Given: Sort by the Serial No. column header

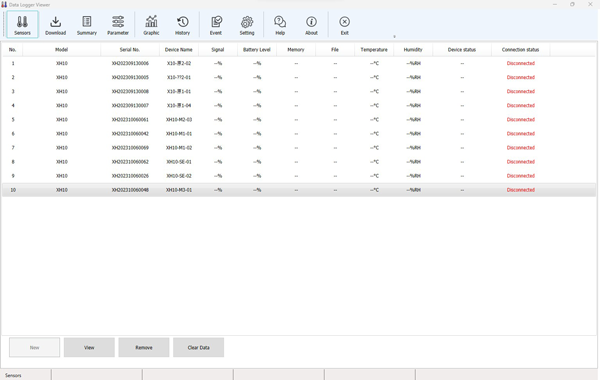Looking at the screenshot, I should tap(130, 50).
